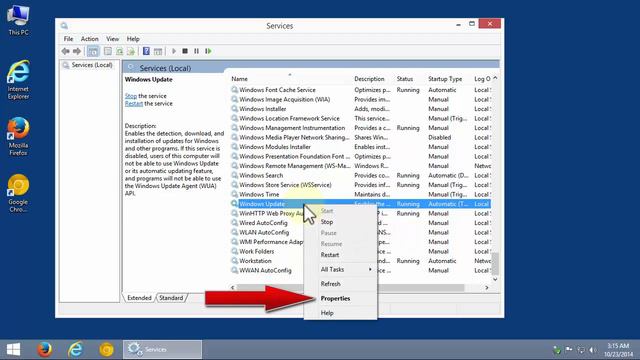Select Windows Presentation Foundation Font row
Image resolution: width=640 pixels, height=360 pixels.
tap(360, 156)
